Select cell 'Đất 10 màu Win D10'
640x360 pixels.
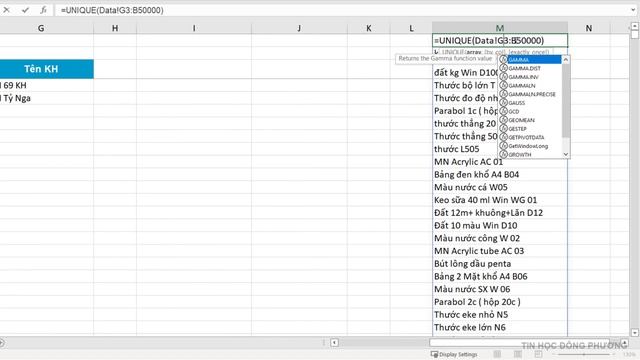tap(500, 225)
